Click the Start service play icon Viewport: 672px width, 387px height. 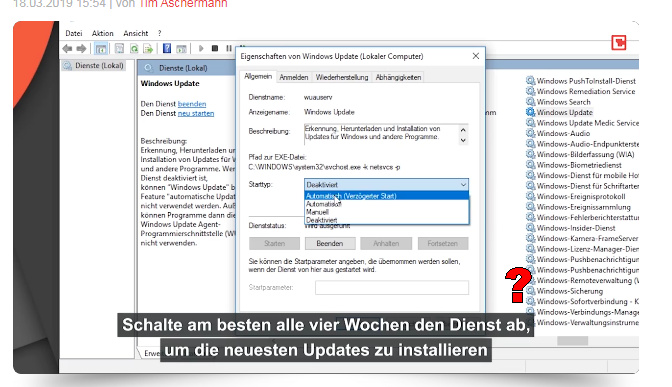[x=201, y=48]
